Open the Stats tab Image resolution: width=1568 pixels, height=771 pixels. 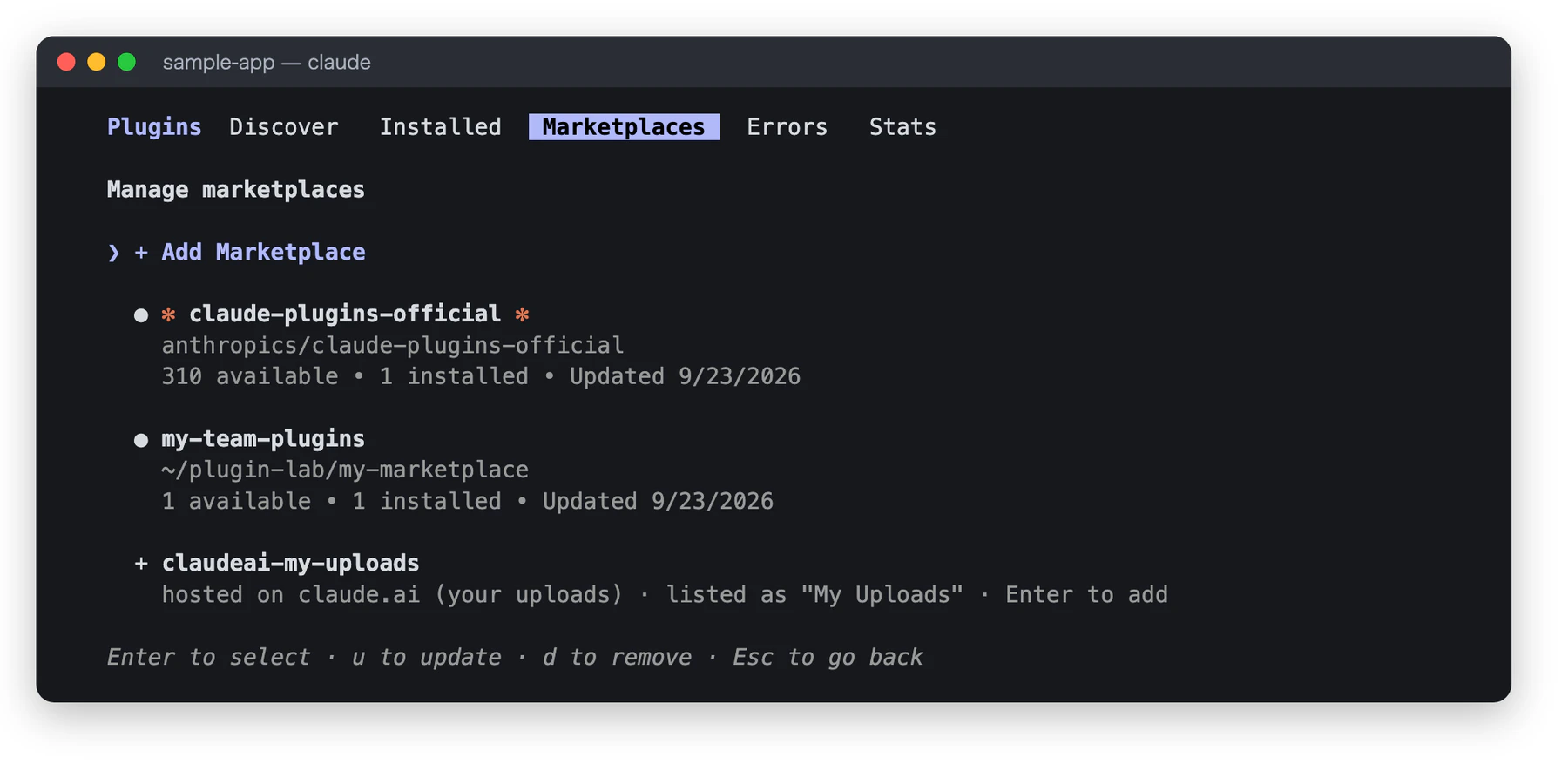click(902, 127)
